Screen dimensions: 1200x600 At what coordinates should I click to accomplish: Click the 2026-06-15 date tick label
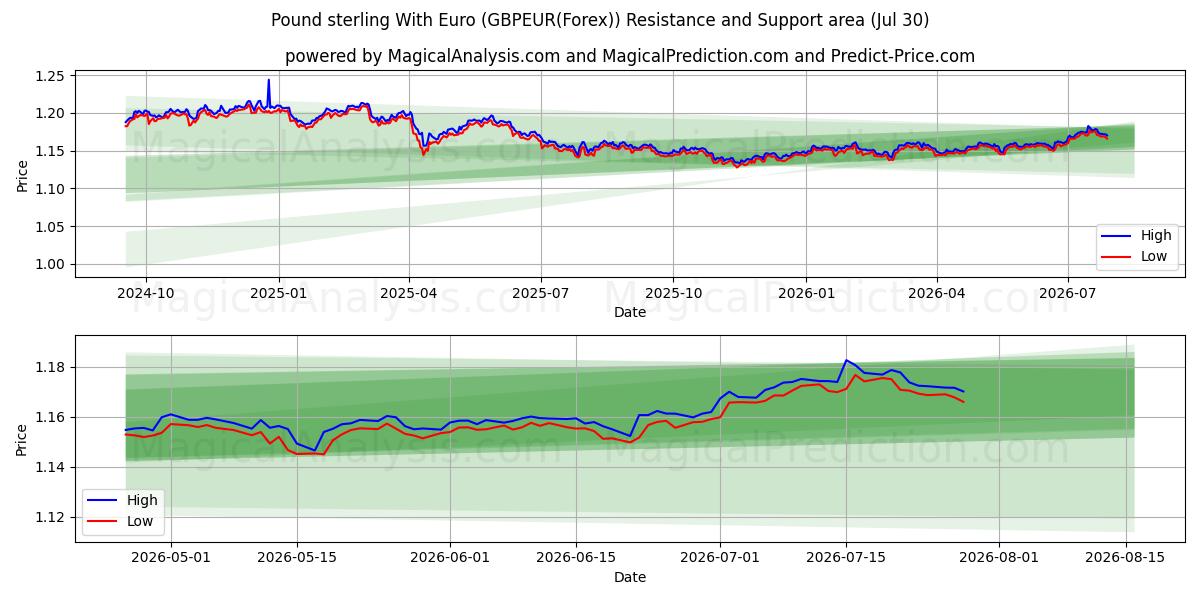coord(576,558)
